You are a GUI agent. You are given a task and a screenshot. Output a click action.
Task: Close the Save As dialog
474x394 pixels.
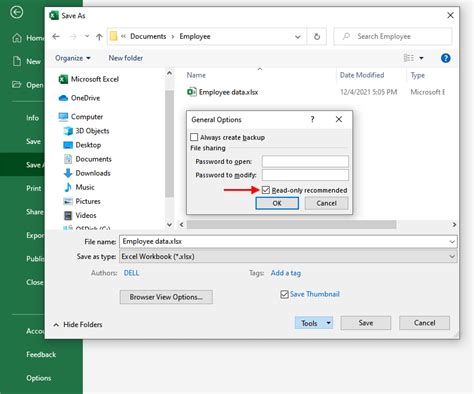(x=450, y=15)
